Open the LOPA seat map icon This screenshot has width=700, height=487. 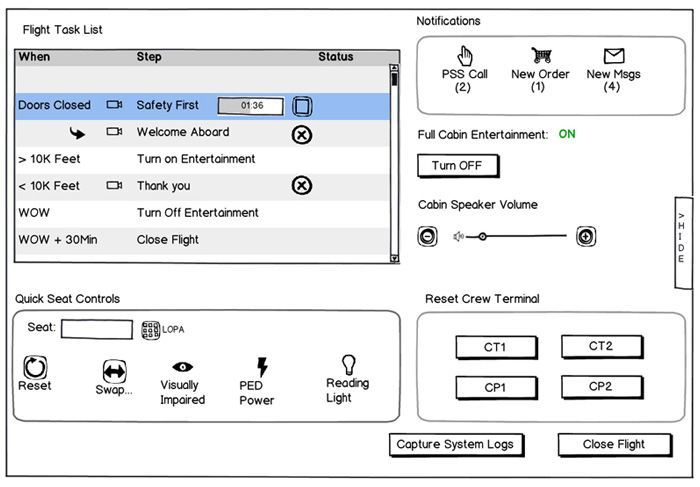(x=151, y=329)
